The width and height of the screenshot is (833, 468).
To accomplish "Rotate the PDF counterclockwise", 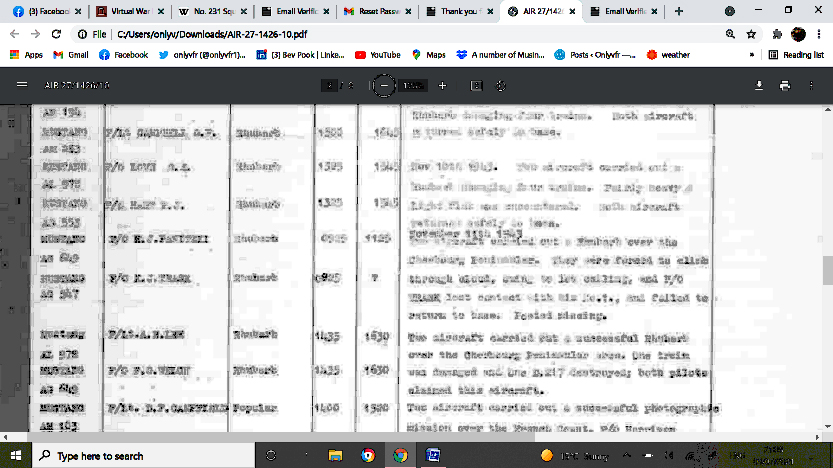I will pos(497,86).
